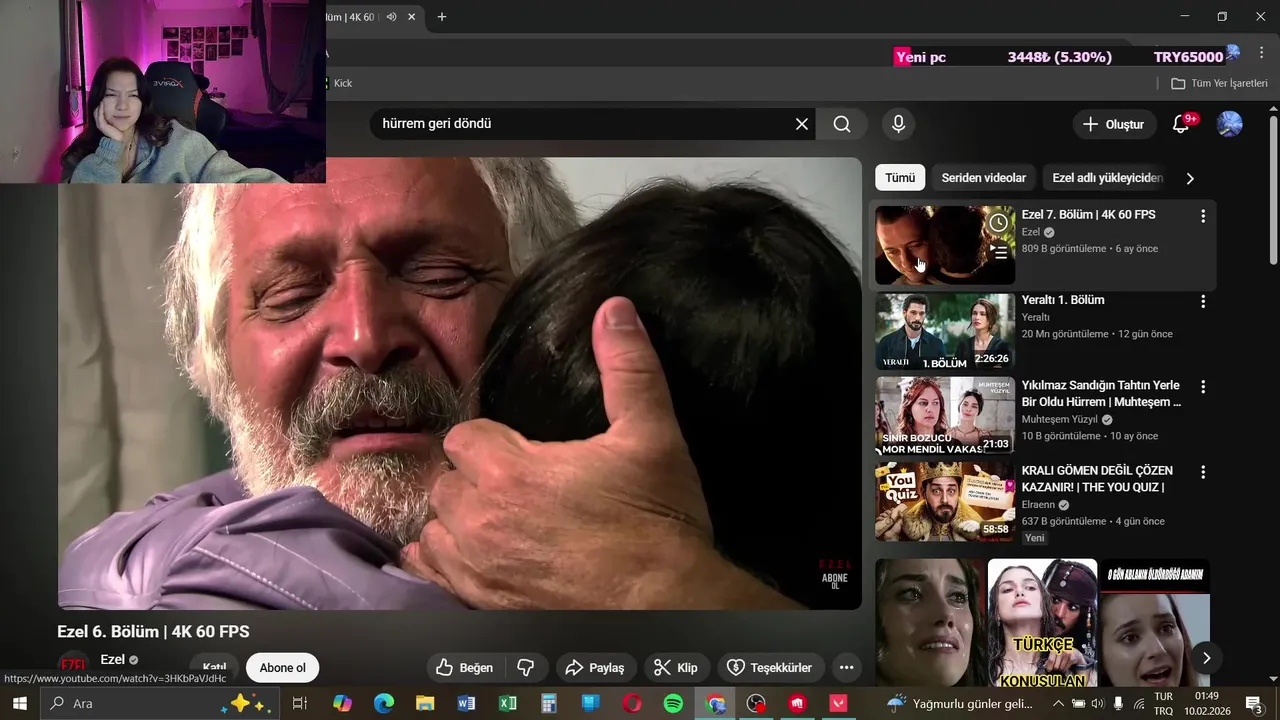
Task: Subscribe with the Abone ol button
Action: point(282,668)
